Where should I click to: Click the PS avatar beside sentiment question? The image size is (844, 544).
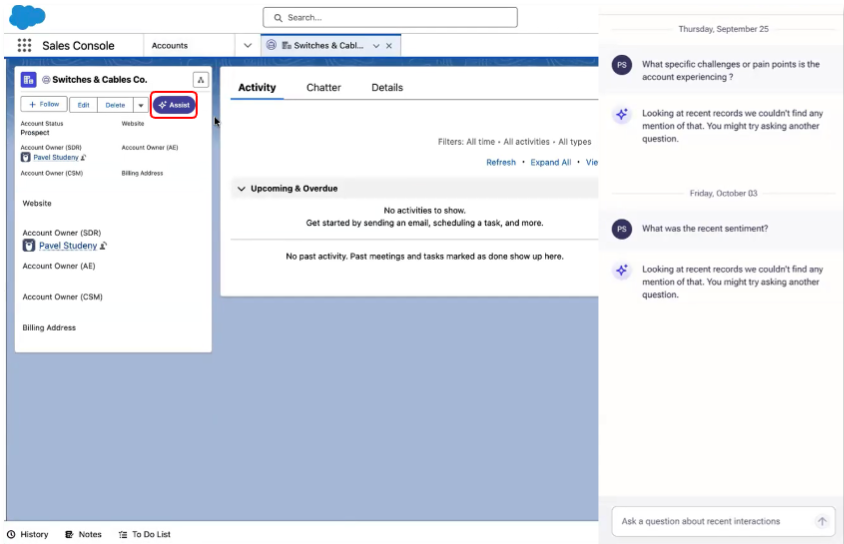(x=622, y=229)
